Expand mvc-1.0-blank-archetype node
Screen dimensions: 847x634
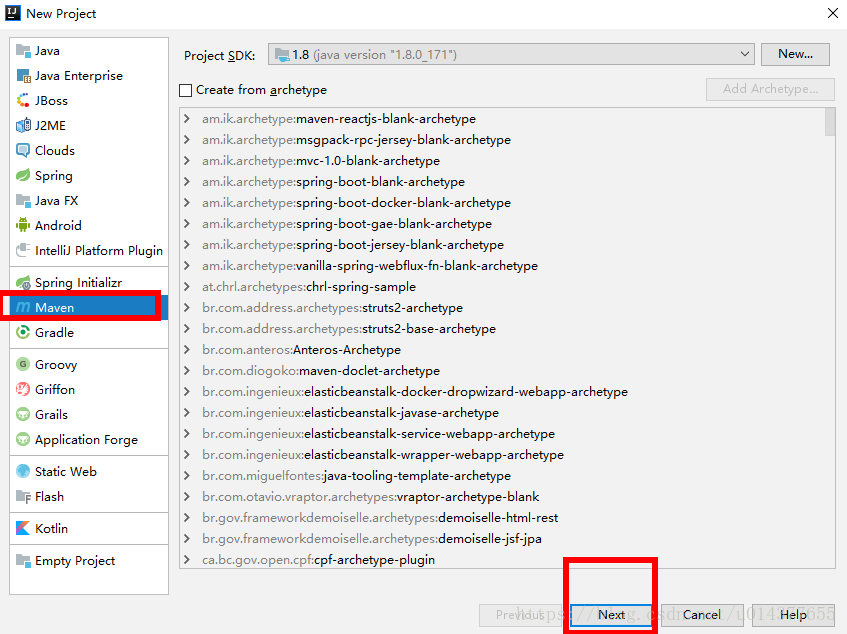[187, 160]
